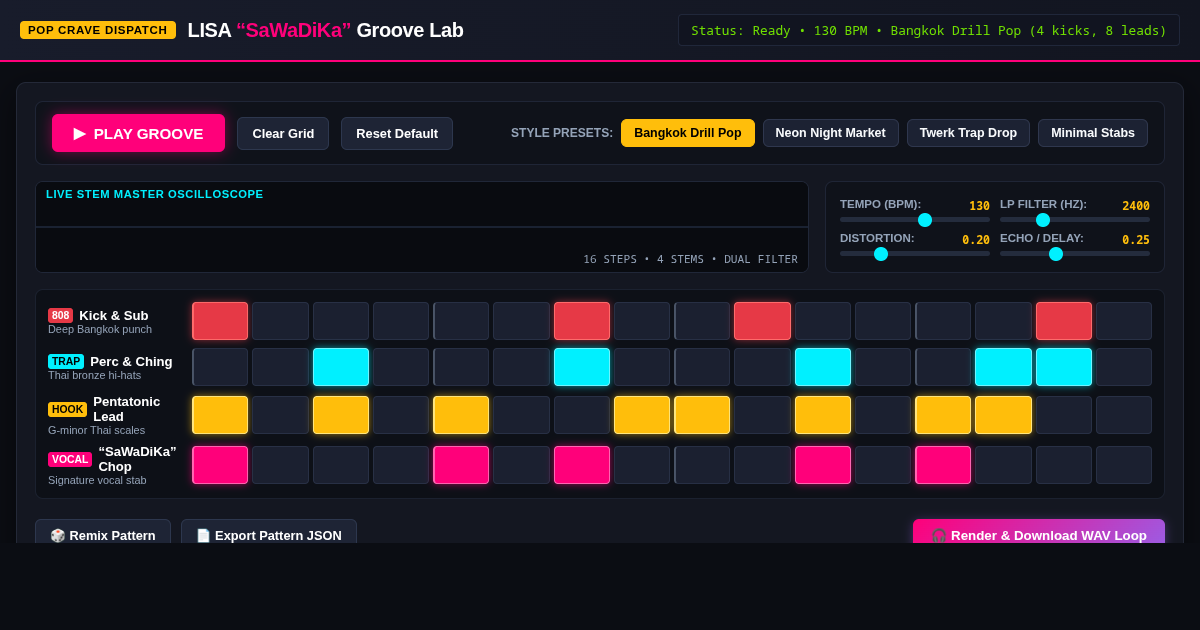Viewport: 1200px width, 630px height.
Task: Toggle Pentatonic Lead step 9 off
Action: click(x=702, y=415)
